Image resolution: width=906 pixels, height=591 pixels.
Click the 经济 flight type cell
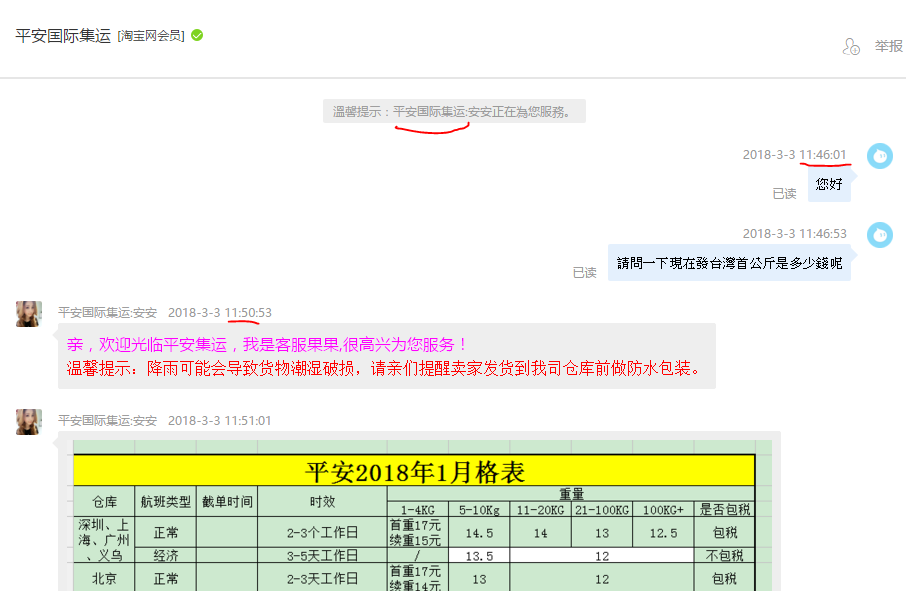point(165,555)
